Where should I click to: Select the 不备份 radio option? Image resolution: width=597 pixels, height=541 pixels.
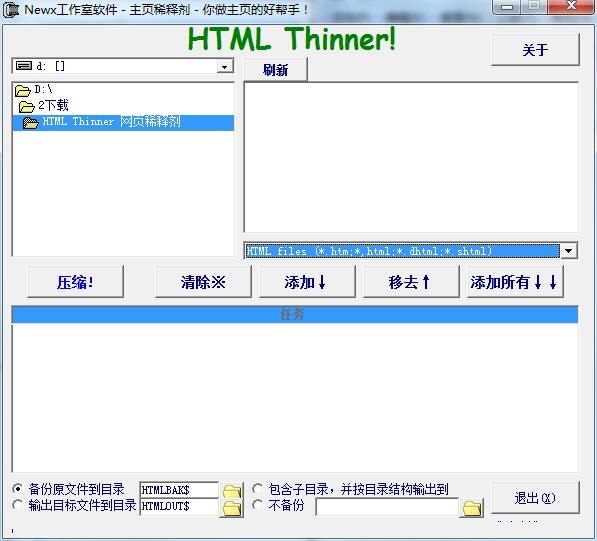tap(257, 505)
